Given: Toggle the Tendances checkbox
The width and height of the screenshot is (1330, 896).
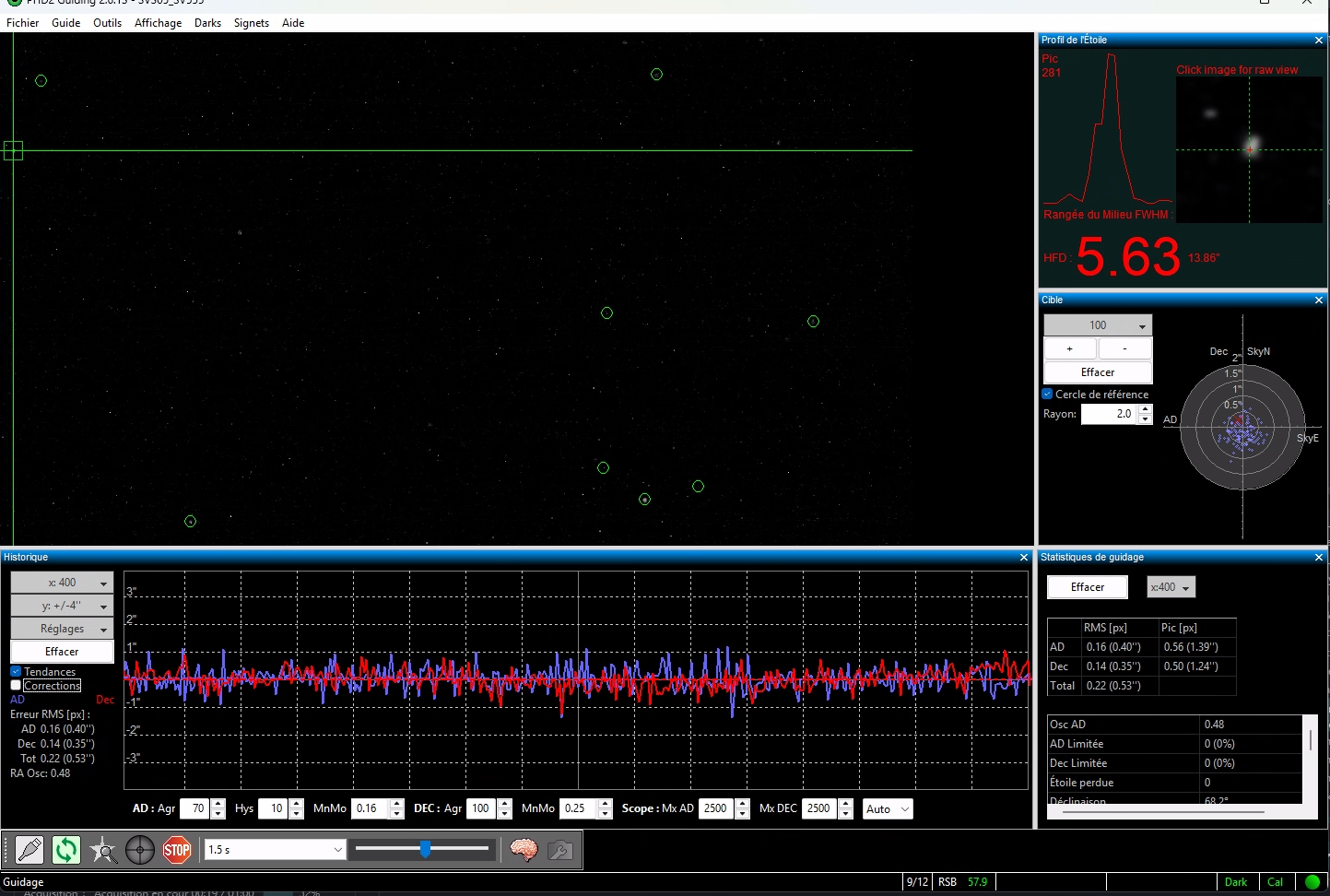Looking at the screenshot, I should (x=16, y=672).
